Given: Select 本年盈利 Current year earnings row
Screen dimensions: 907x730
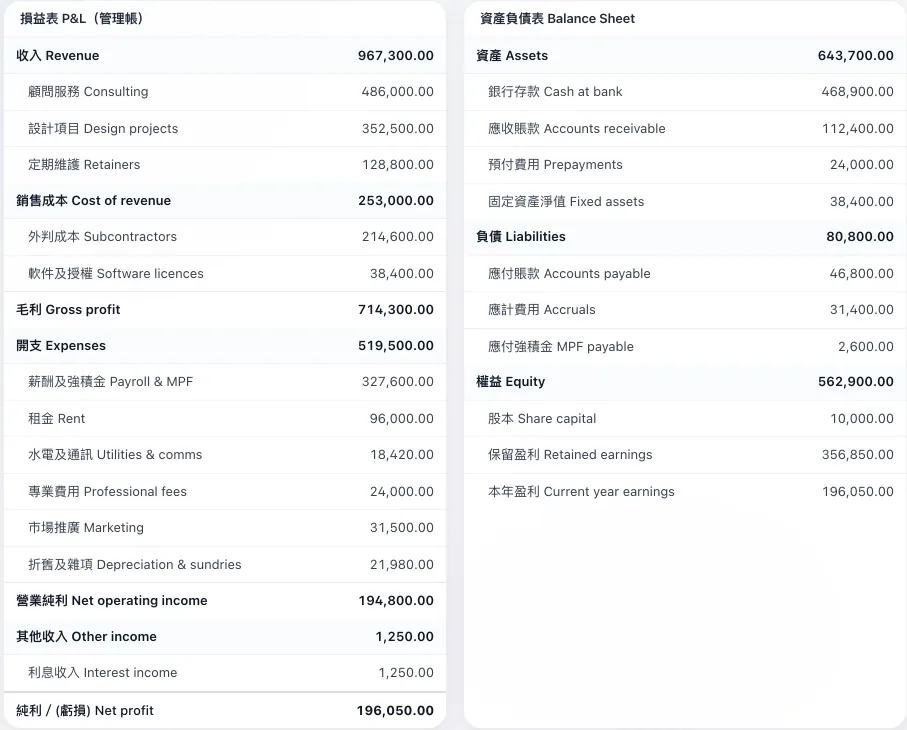Looking at the screenshot, I should coord(685,492).
